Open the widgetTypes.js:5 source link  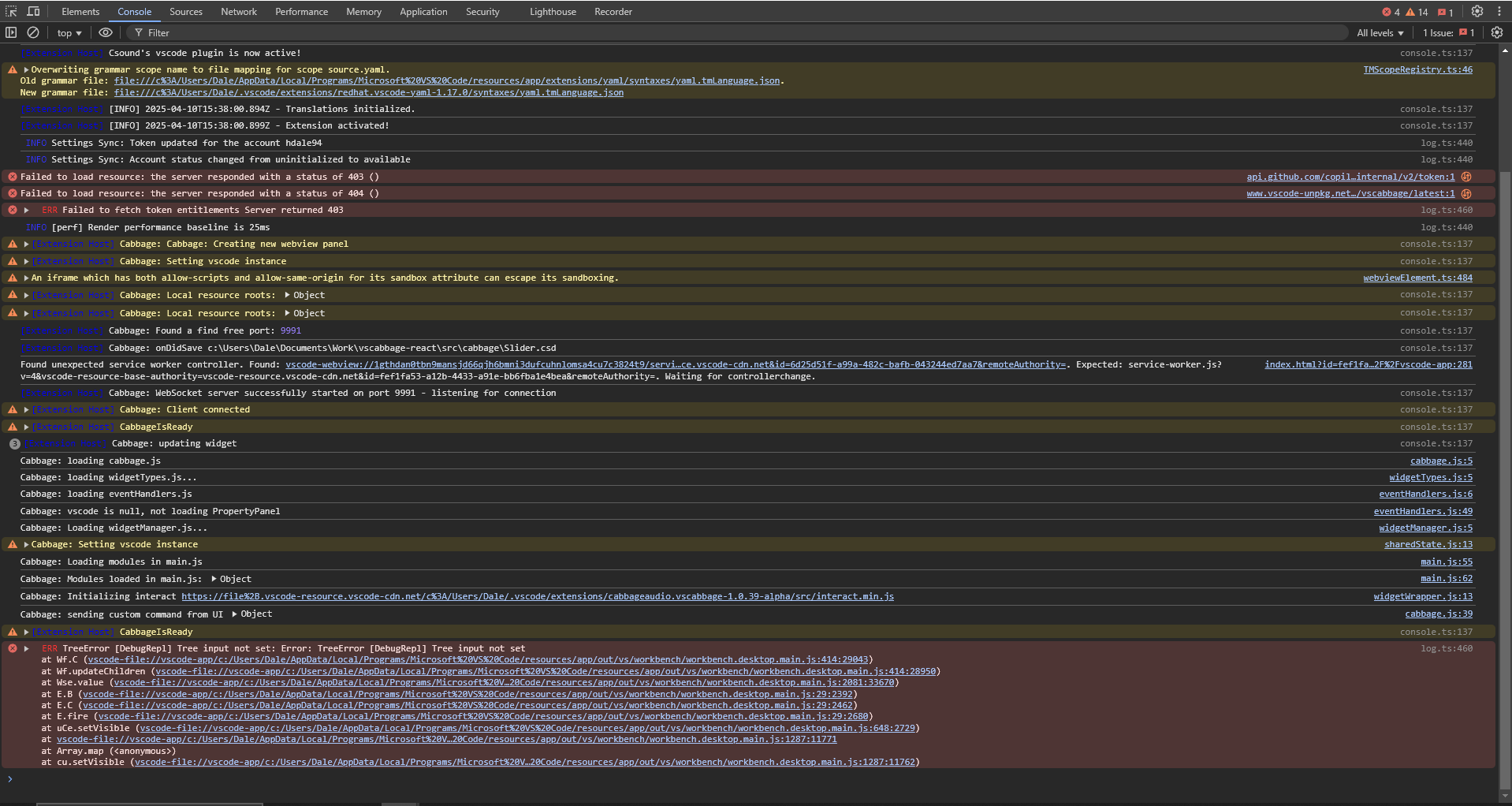tap(1431, 477)
